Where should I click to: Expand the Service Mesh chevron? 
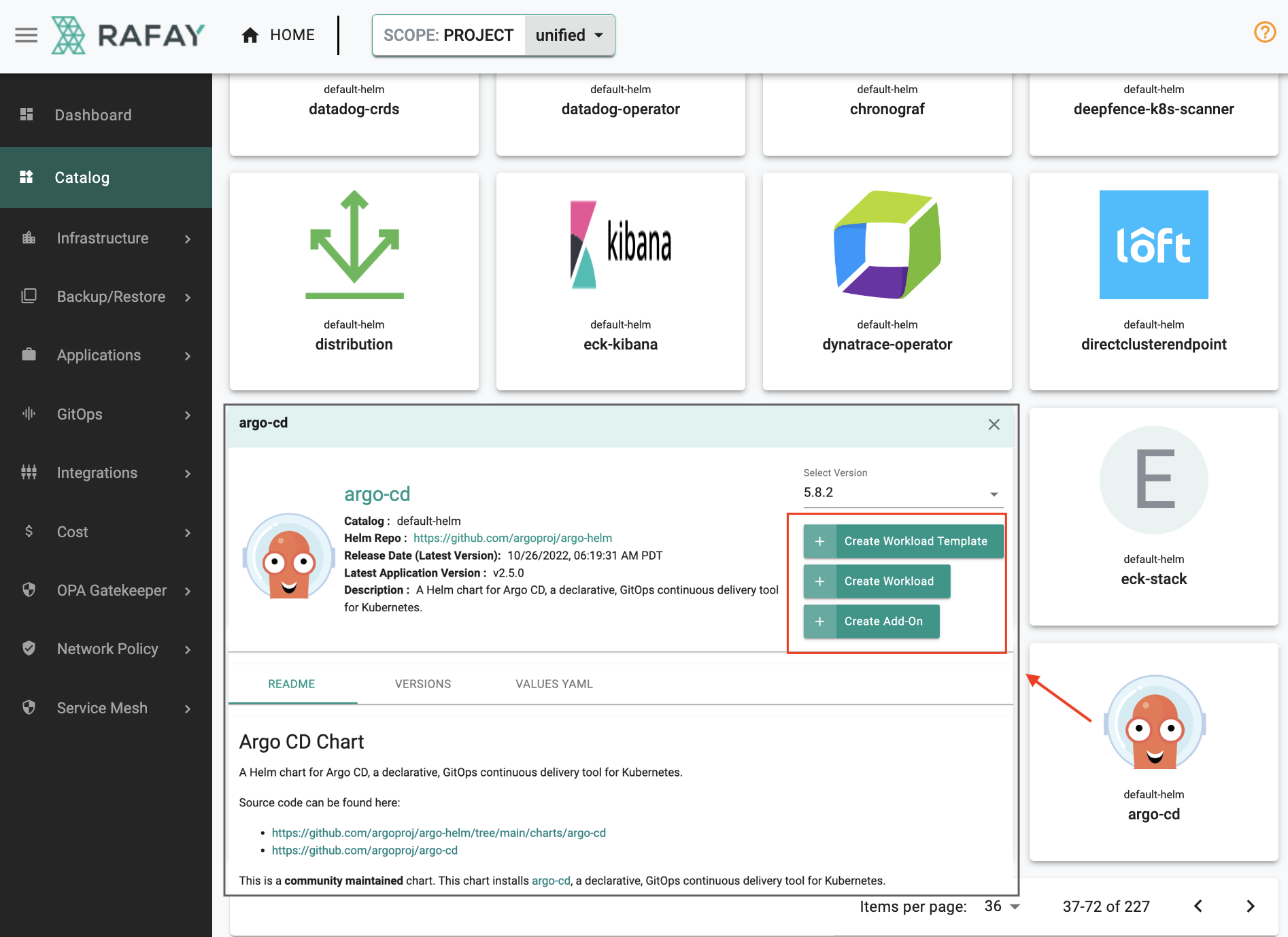pos(188,709)
